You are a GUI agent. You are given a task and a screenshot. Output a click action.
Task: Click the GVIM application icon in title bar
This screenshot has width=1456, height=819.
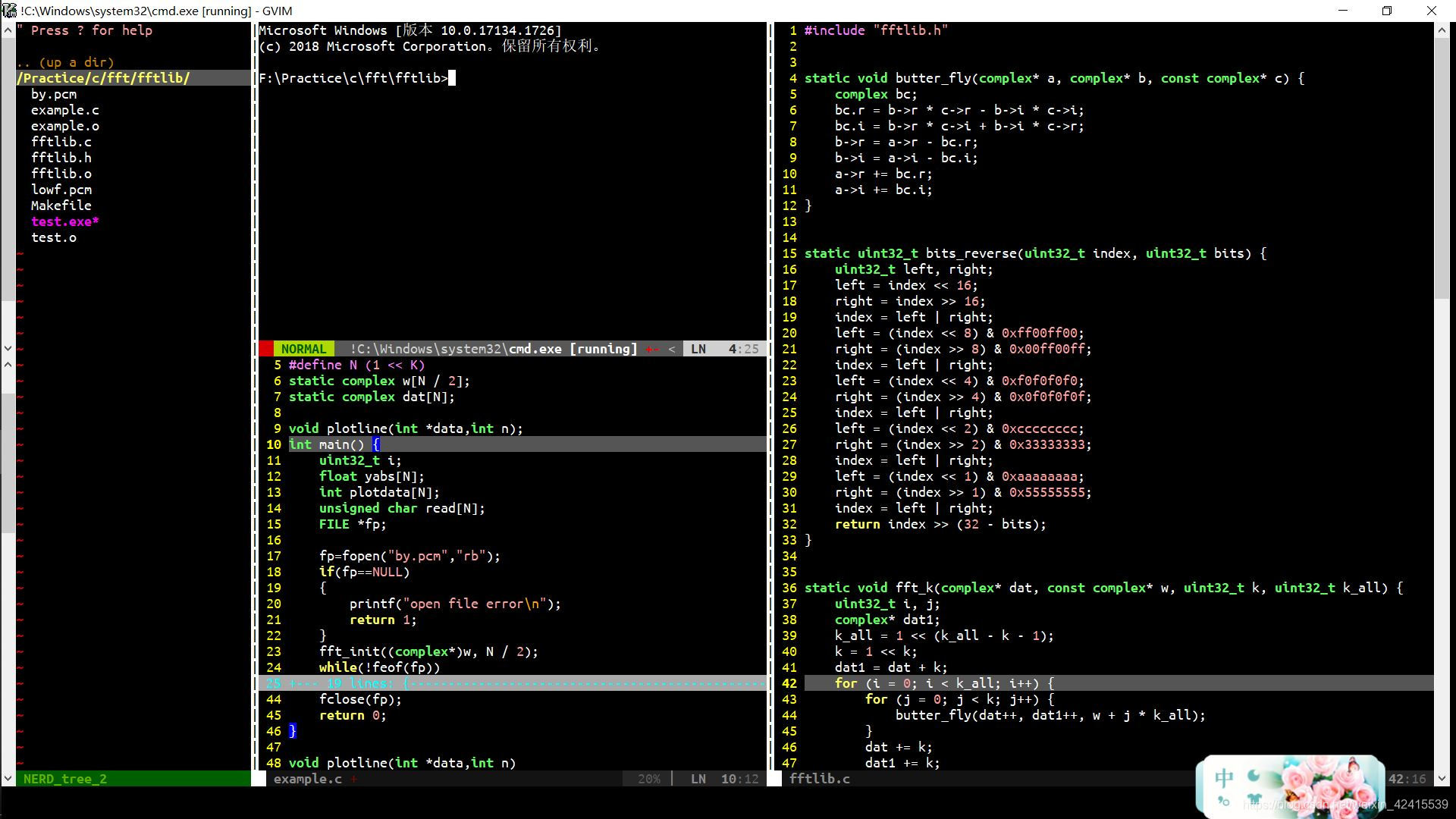[x=9, y=11]
